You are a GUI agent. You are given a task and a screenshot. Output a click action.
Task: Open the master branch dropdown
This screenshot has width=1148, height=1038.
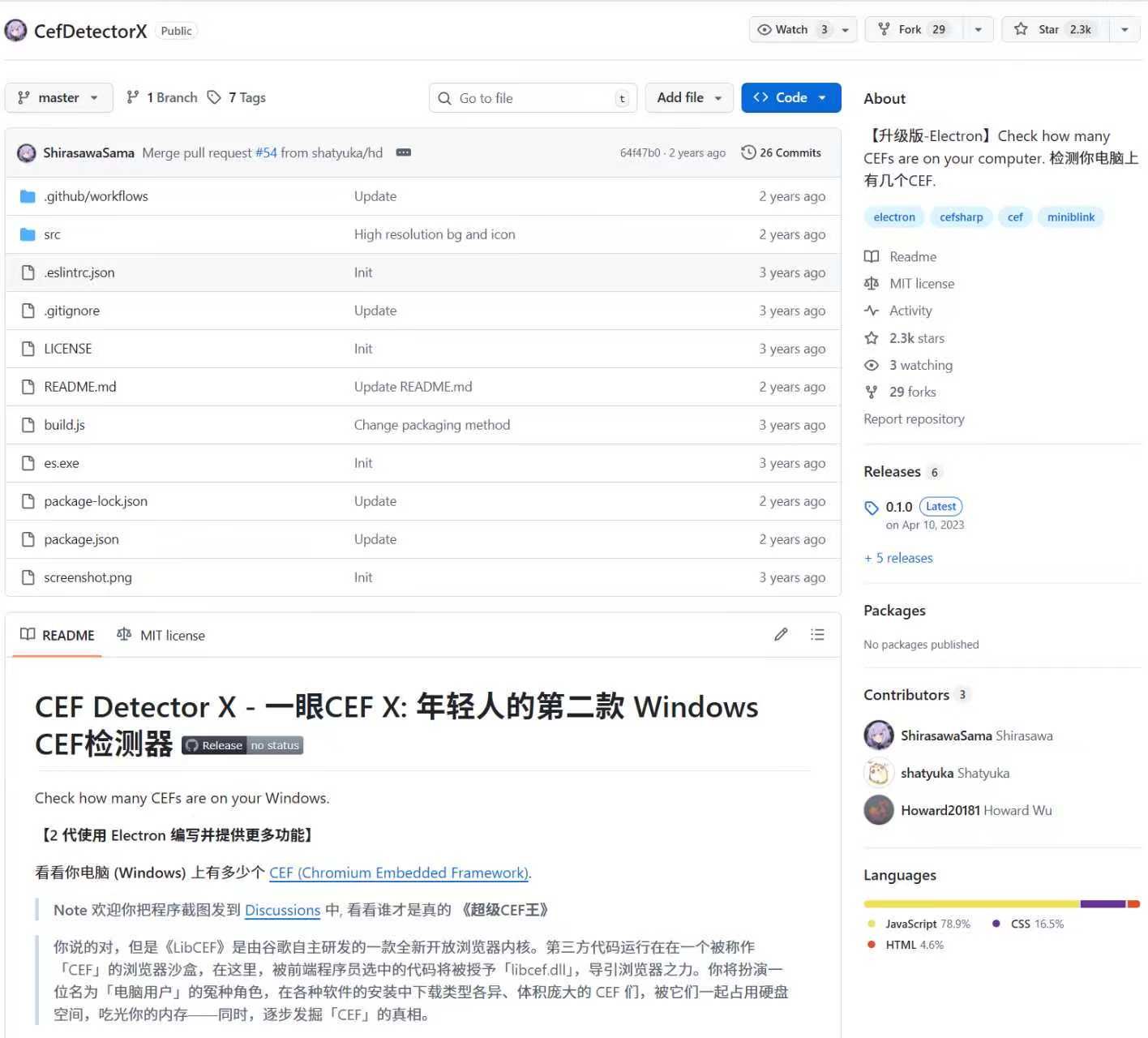(x=59, y=97)
